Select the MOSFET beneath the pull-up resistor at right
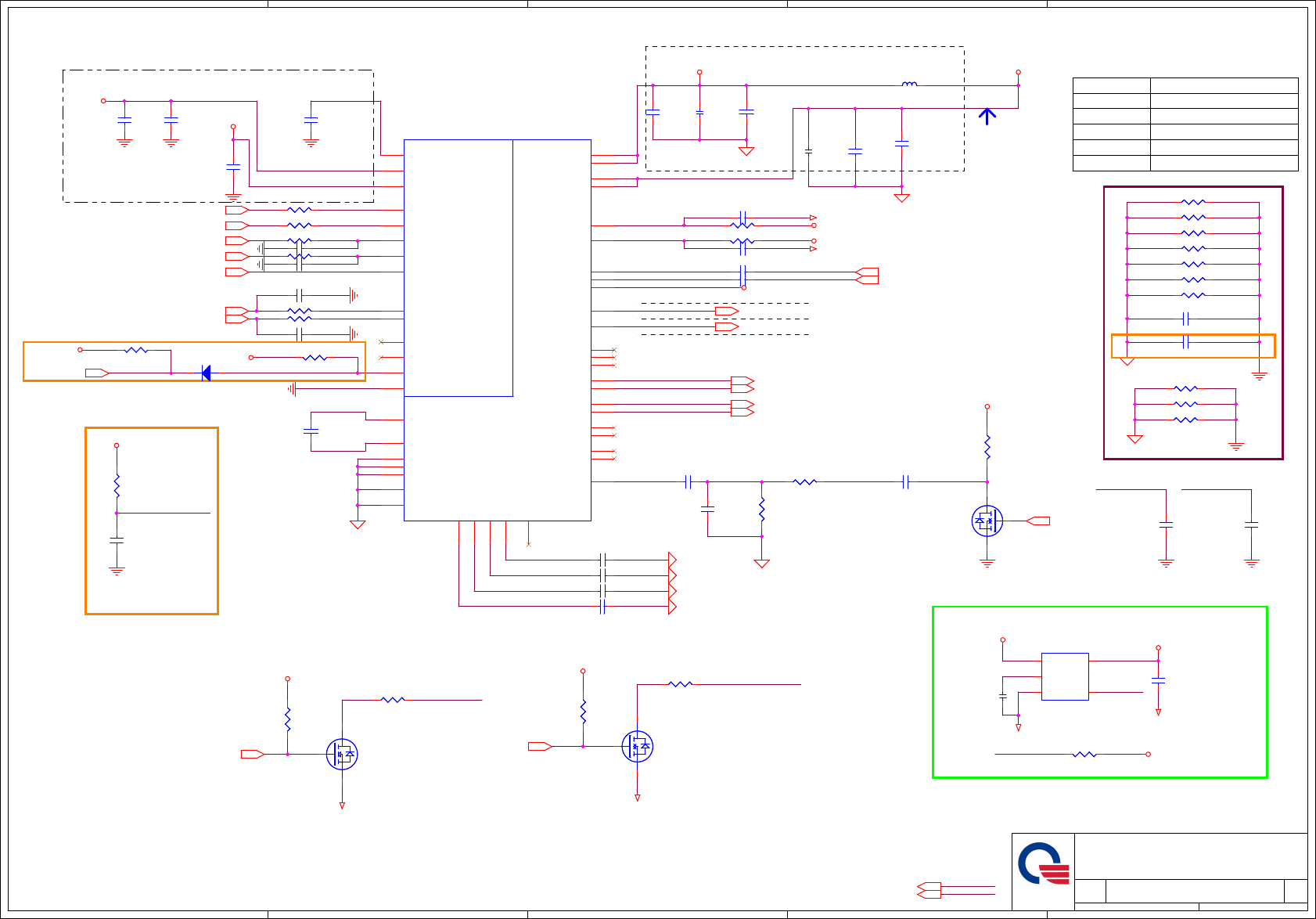Screen dimensions: 1316x919 987,521
